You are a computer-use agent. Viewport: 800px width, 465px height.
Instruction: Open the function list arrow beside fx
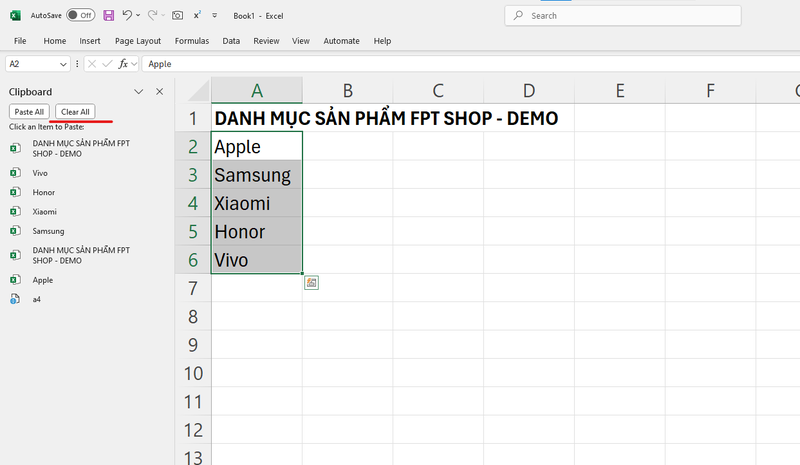134,64
